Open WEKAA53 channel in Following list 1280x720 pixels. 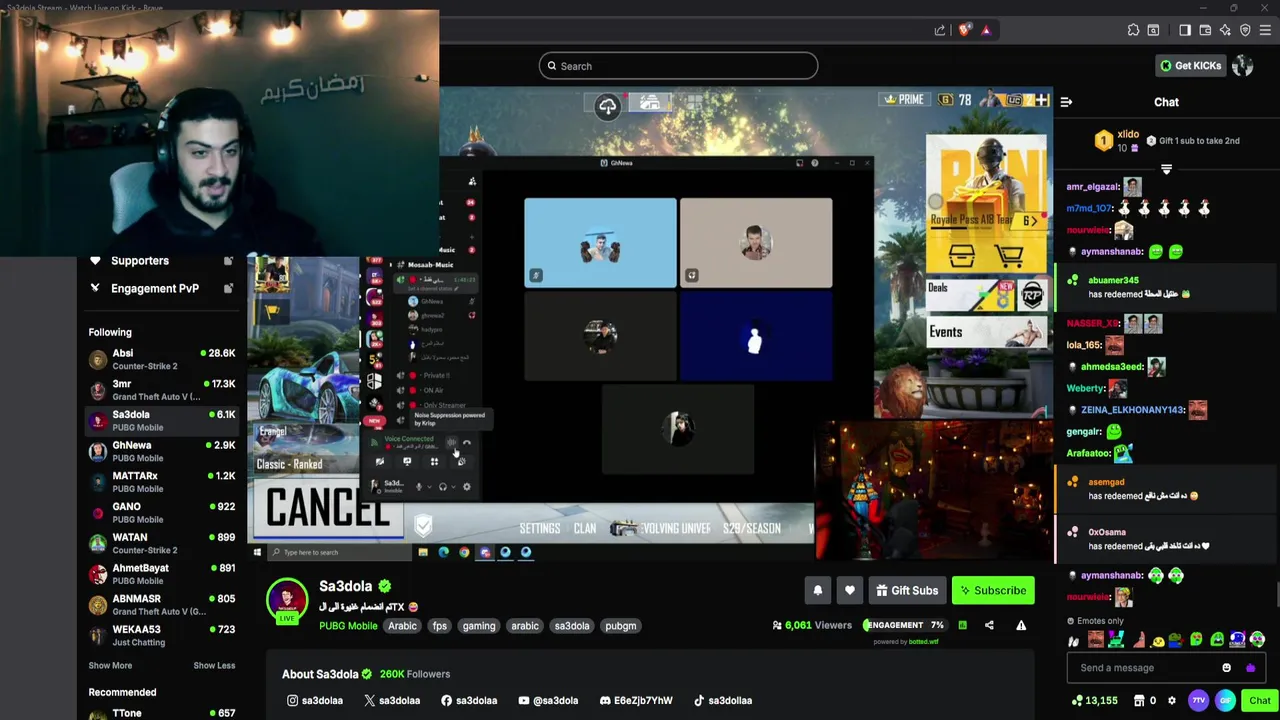click(160, 635)
